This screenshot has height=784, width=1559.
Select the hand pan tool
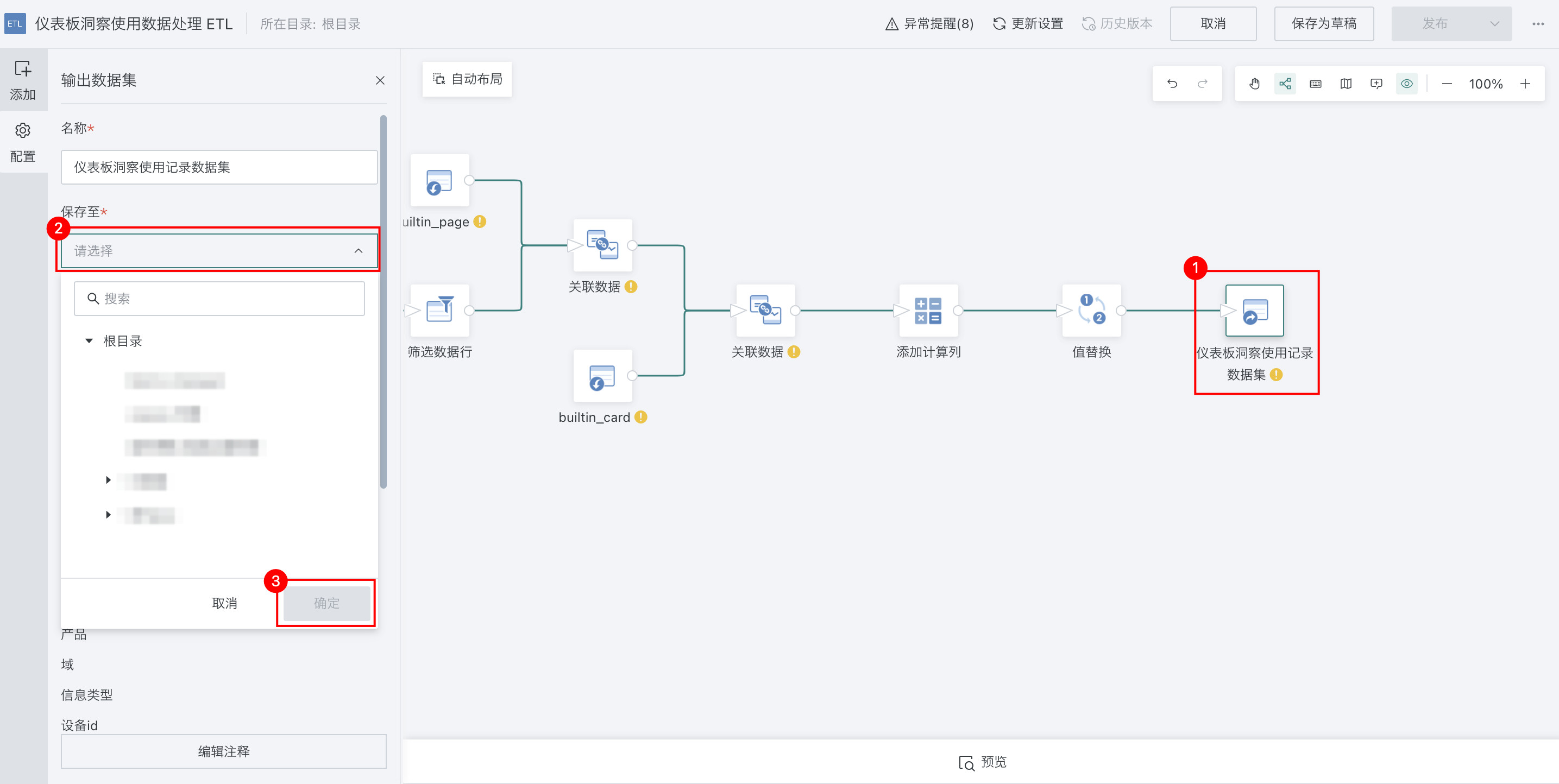coord(1255,84)
